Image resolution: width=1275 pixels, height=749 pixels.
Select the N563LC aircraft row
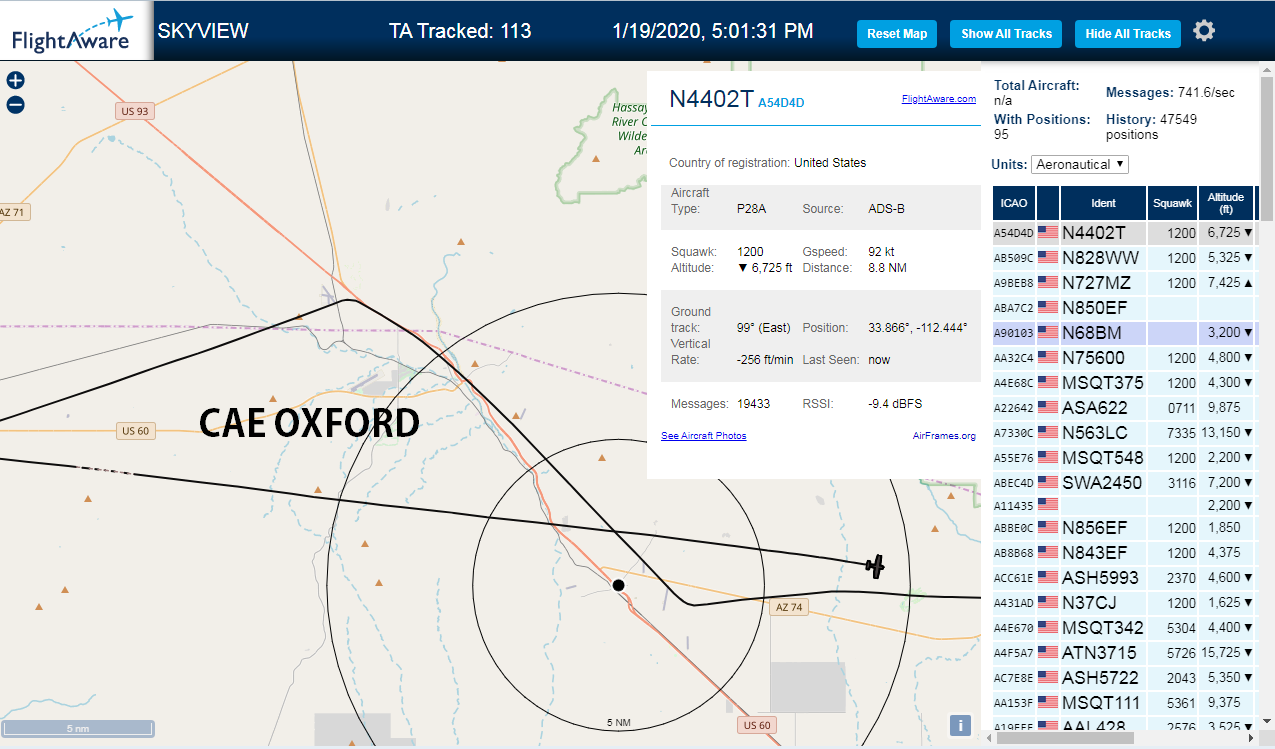click(1125, 433)
